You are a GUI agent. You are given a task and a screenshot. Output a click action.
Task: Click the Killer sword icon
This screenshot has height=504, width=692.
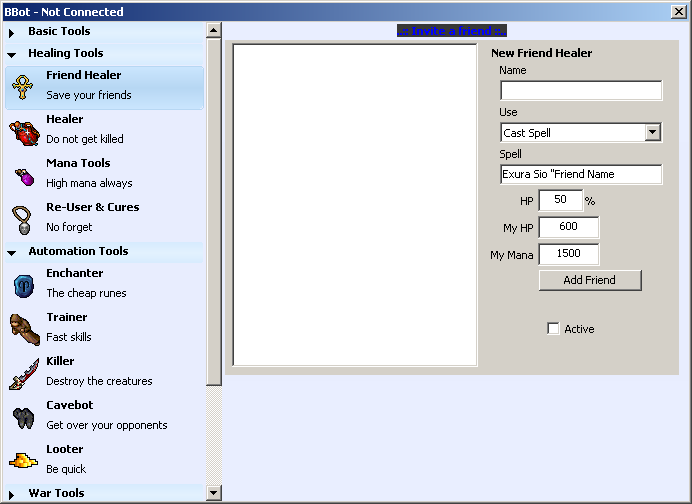click(24, 373)
